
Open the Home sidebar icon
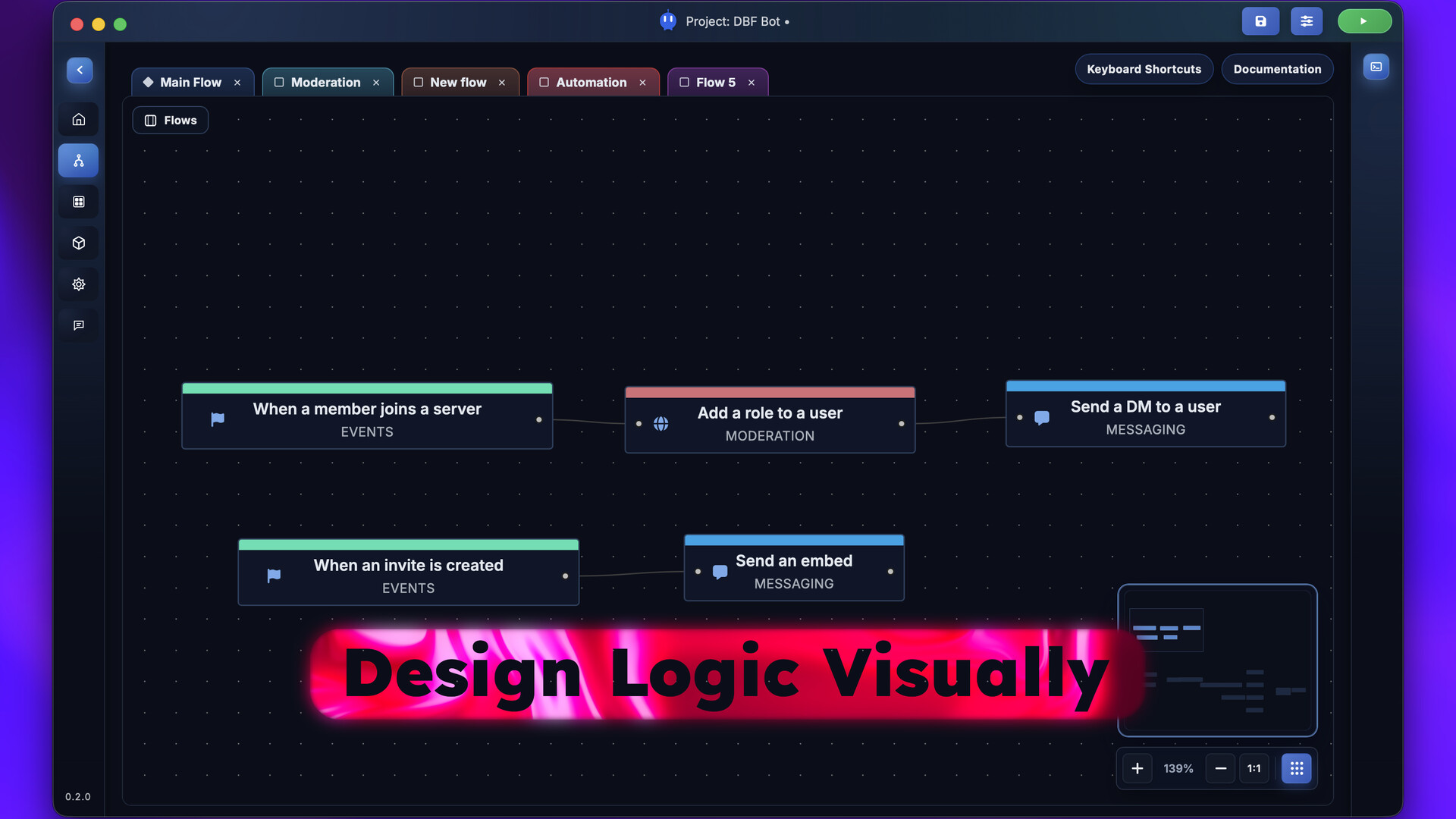click(79, 119)
